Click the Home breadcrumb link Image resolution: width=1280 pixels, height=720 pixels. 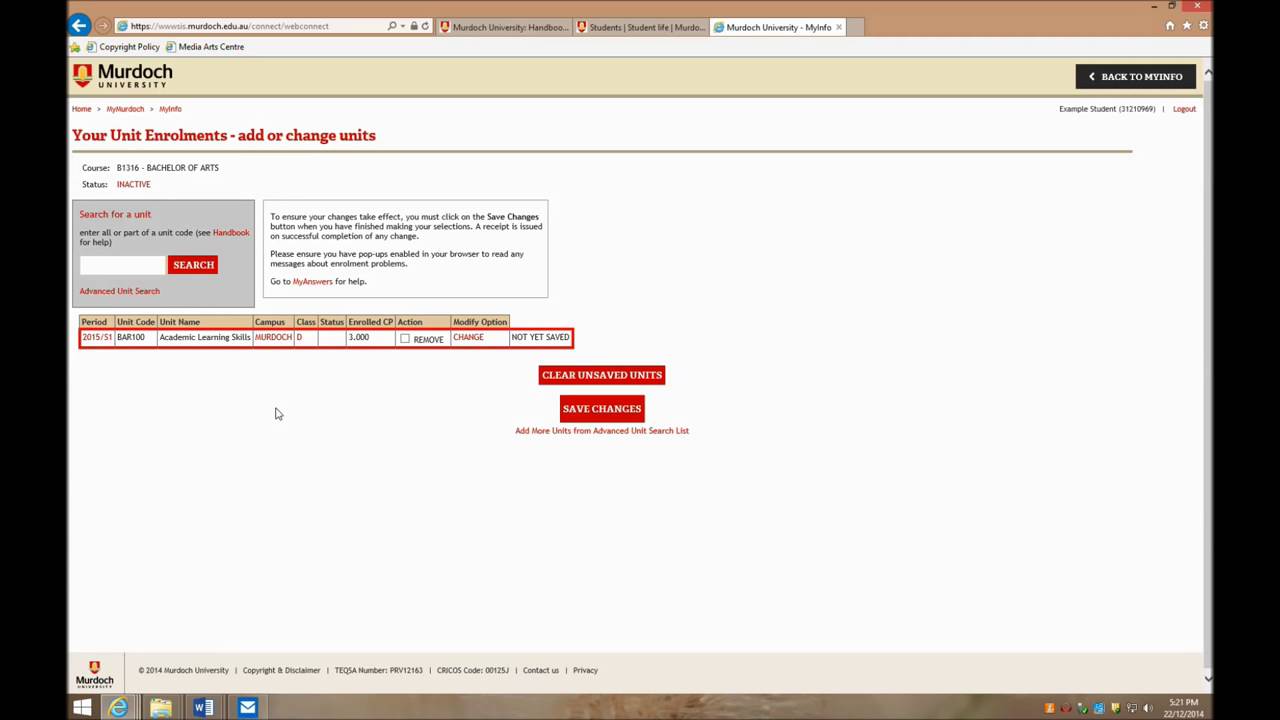(82, 109)
